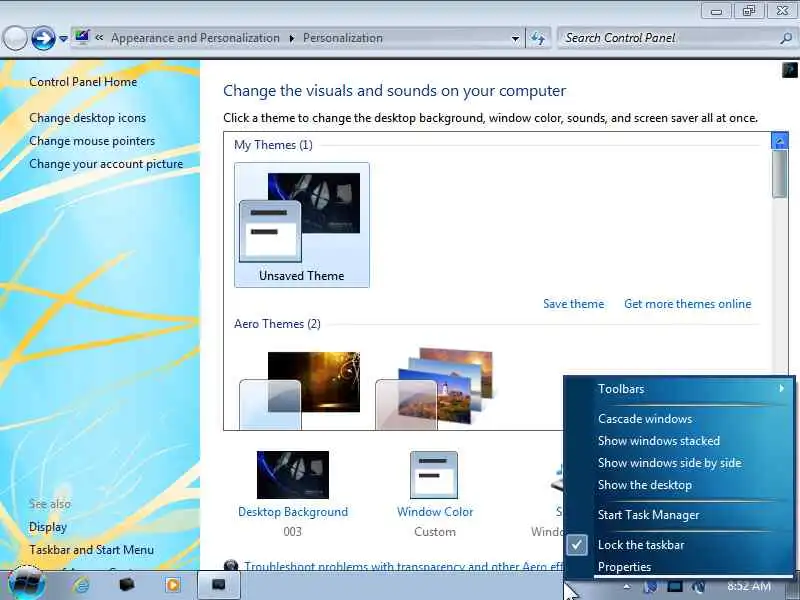Choose Cascade windows from context menu
This screenshot has width=800, height=600.
(680, 419)
